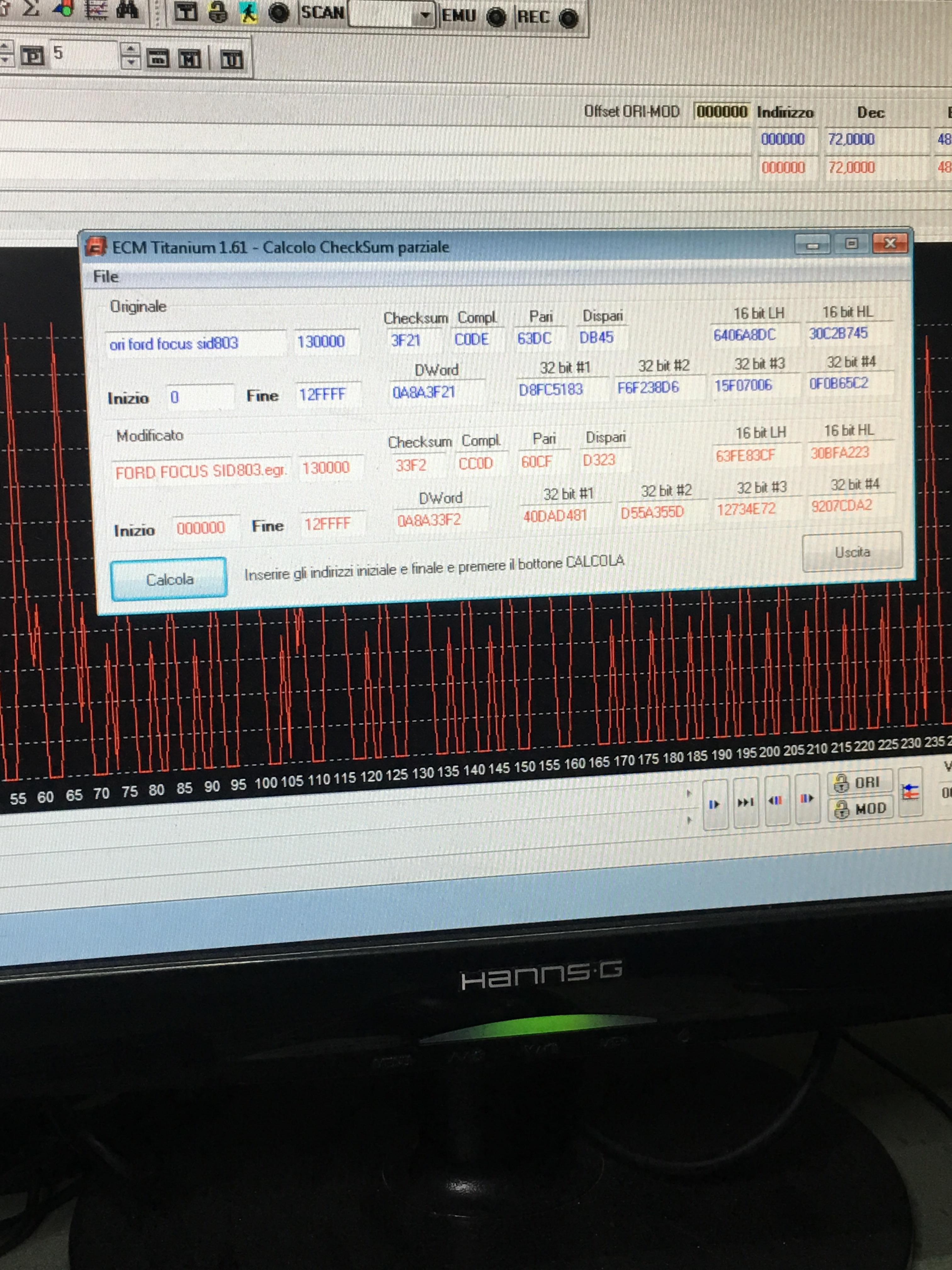Maximize the Calcolo CheckSum parziale dialog
The image size is (952, 1270).
(851, 243)
